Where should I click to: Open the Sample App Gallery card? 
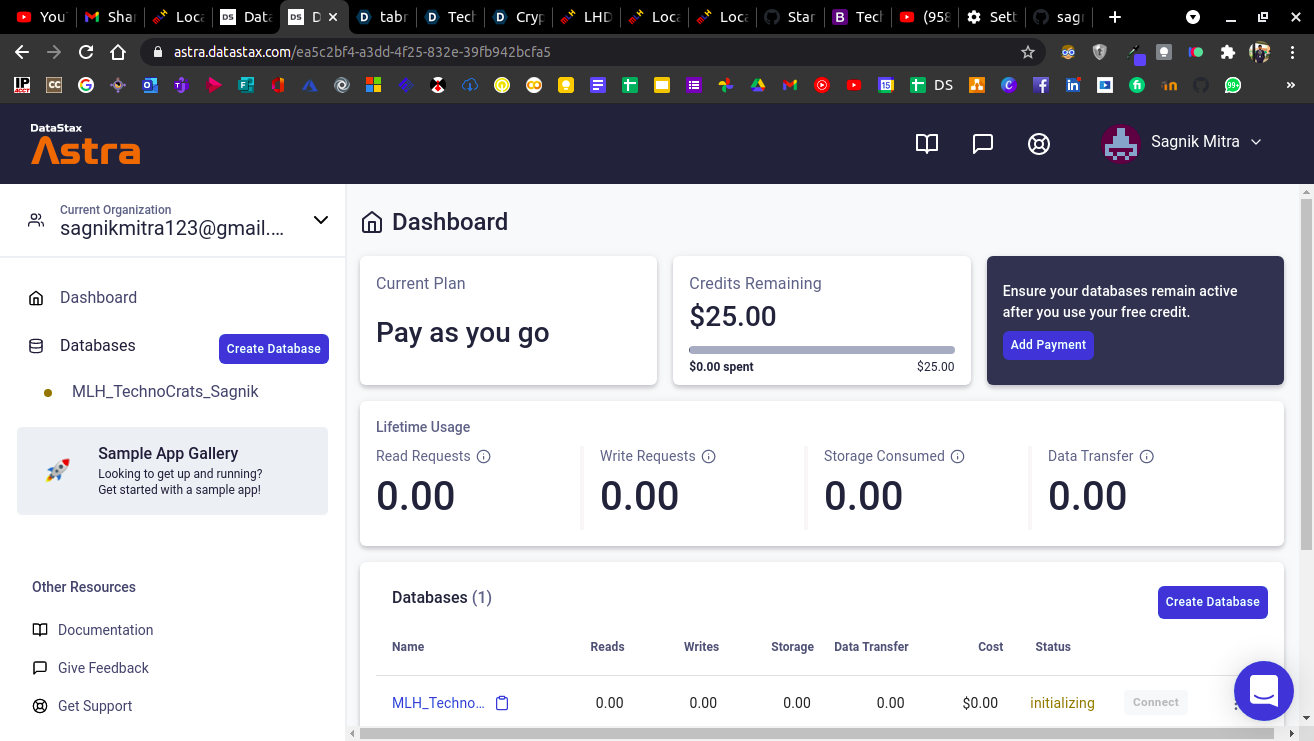[172, 471]
